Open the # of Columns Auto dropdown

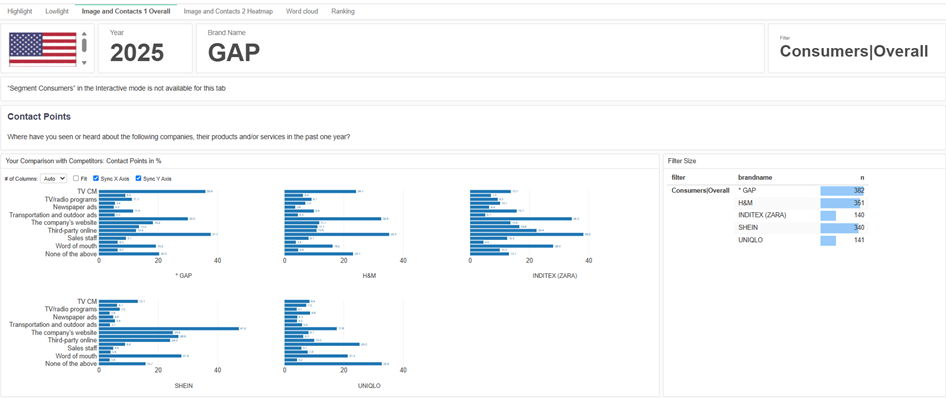(x=53, y=178)
